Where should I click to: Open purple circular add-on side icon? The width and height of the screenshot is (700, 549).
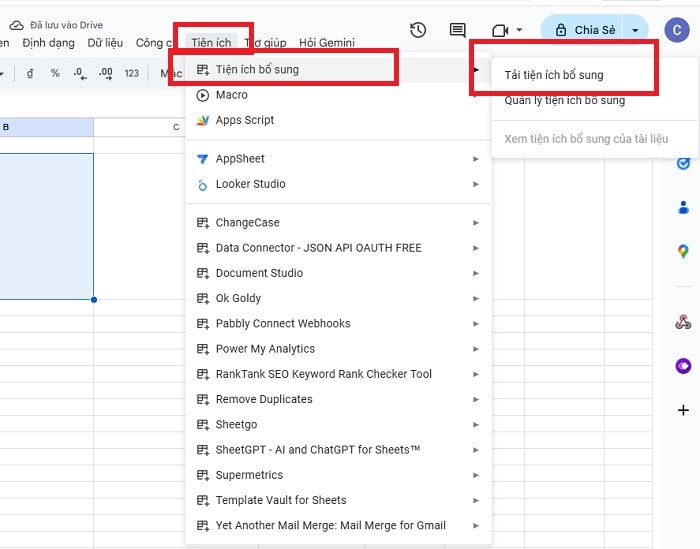click(683, 366)
